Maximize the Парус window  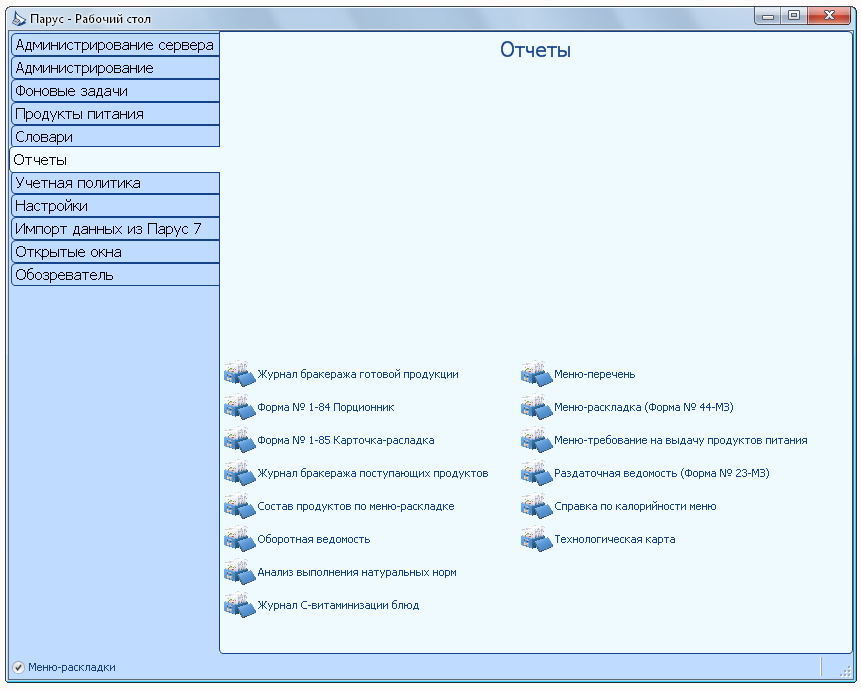pyautogui.click(x=793, y=16)
